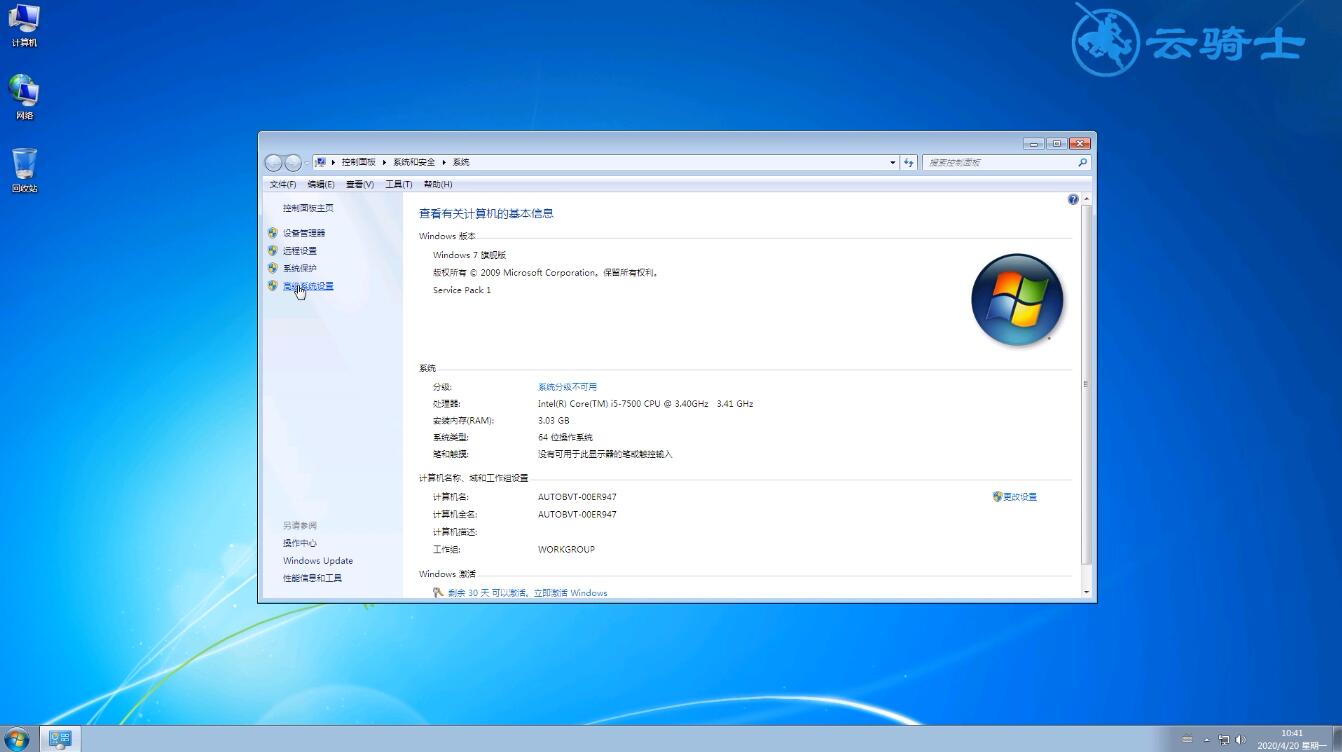The height and width of the screenshot is (752, 1342).
Task: Open the 工具(T) menu
Action: point(399,184)
